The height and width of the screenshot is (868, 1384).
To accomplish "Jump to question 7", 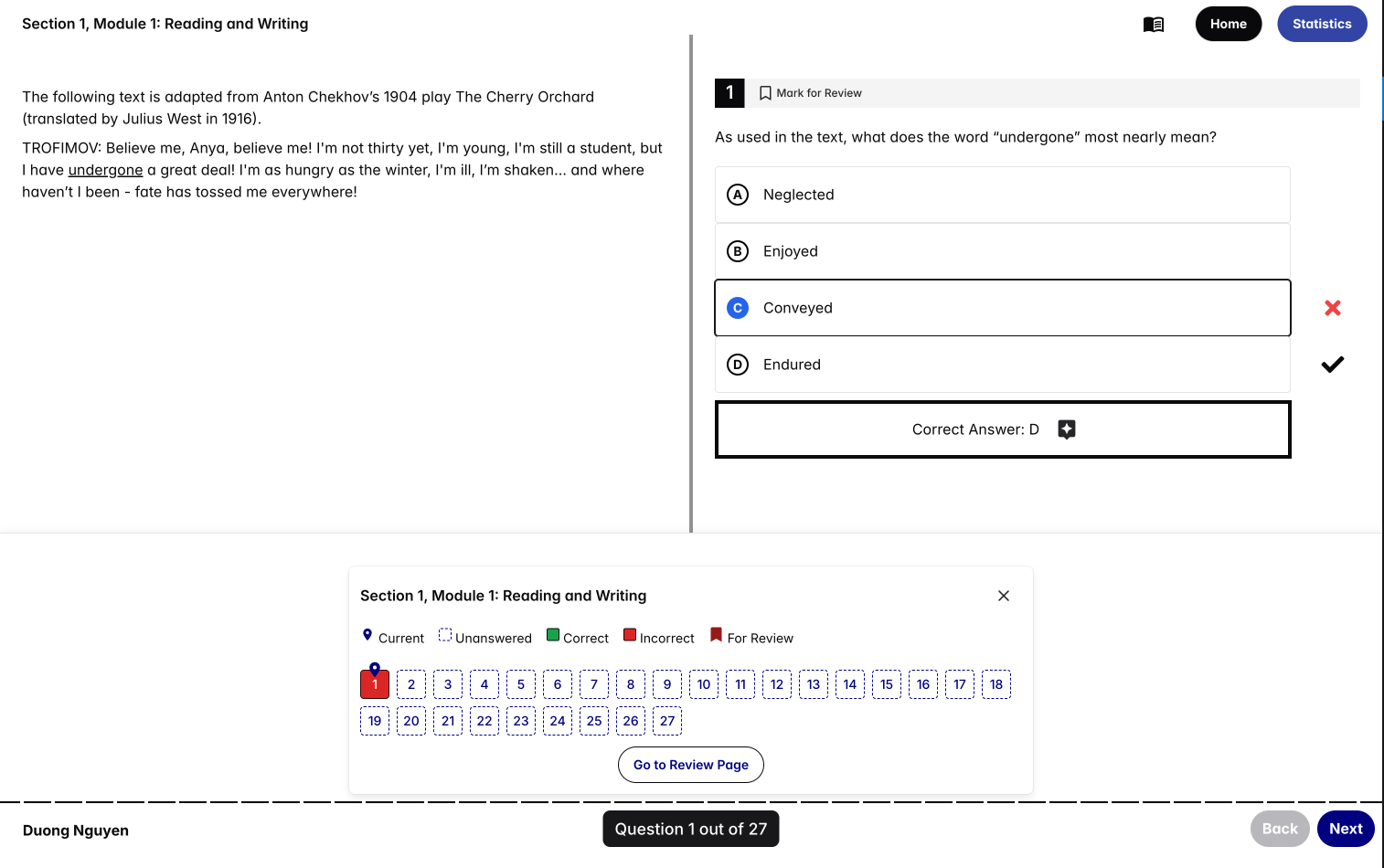I will pyautogui.click(x=594, y=684).
